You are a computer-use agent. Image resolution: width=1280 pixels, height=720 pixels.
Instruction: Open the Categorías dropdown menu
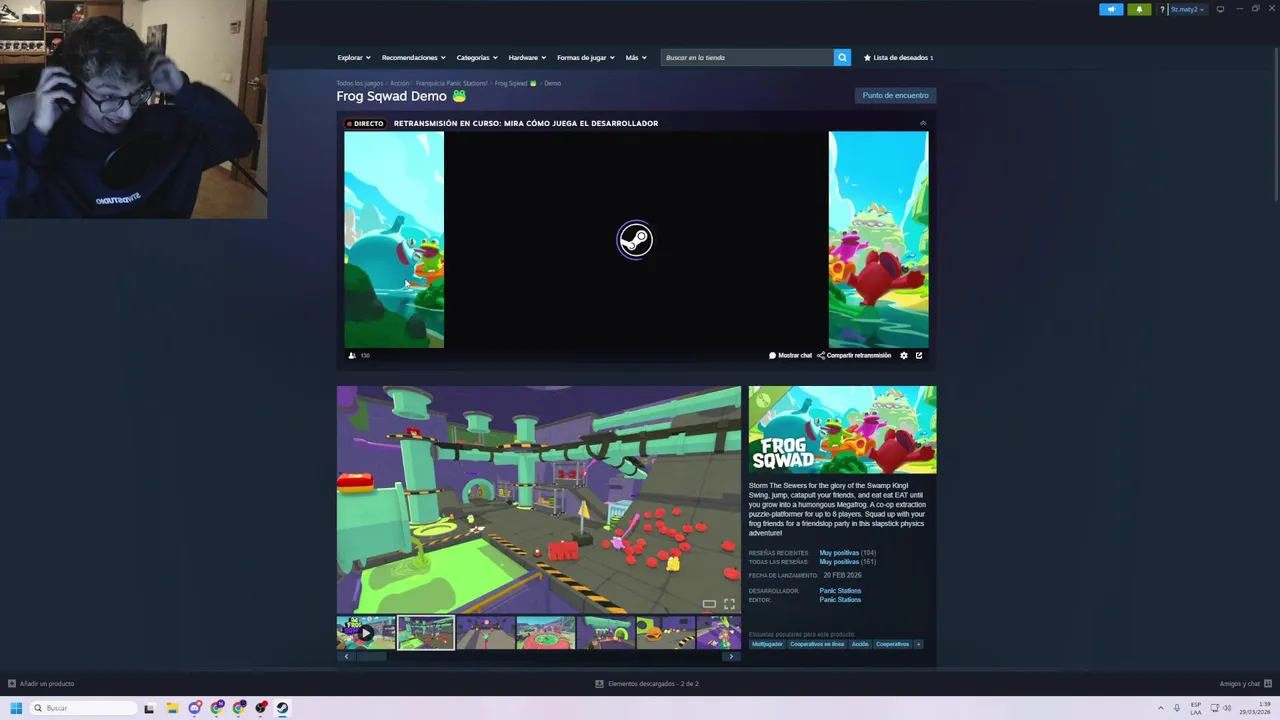pyautogui.click(x=477, y=57)
